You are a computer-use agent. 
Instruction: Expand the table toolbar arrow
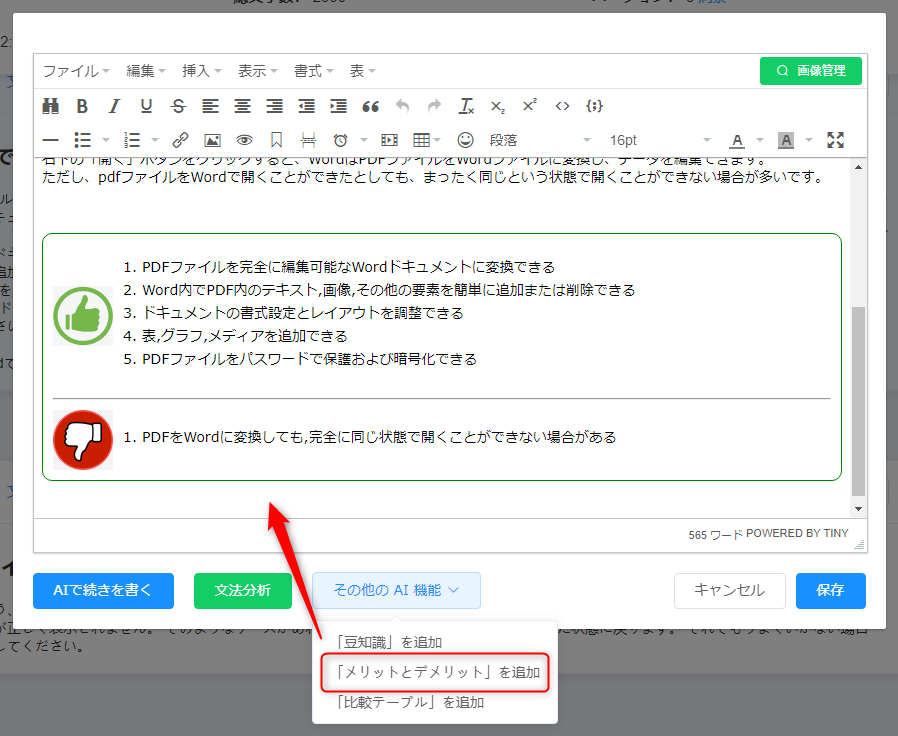438,140
